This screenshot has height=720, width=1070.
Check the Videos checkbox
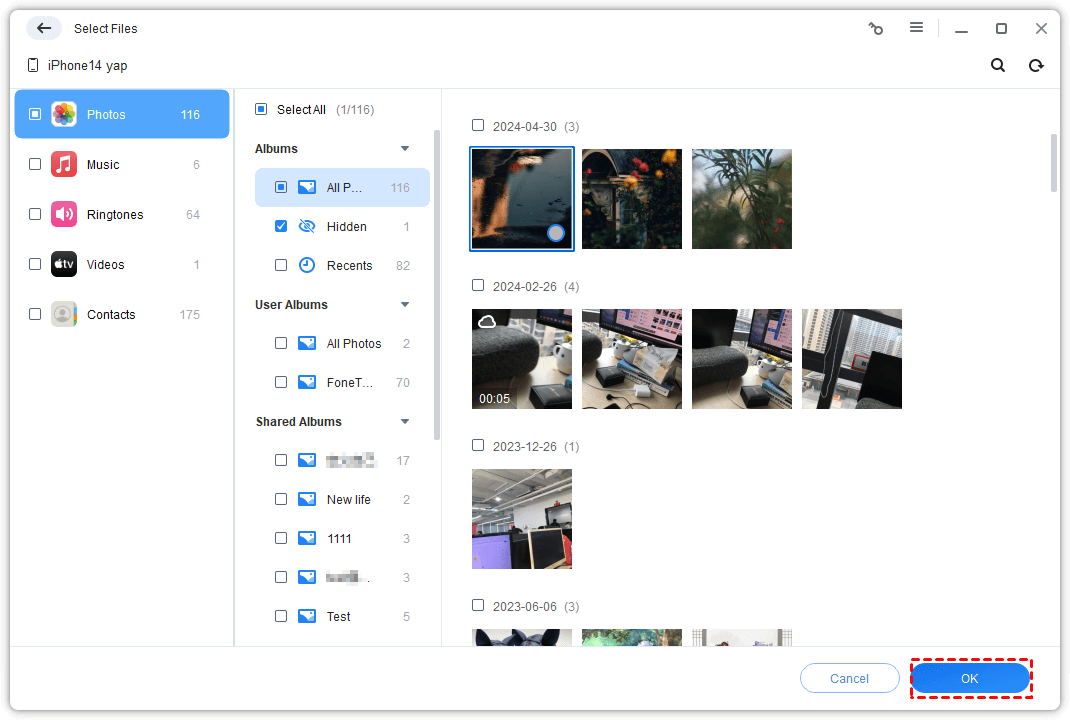tap(35, 264)
